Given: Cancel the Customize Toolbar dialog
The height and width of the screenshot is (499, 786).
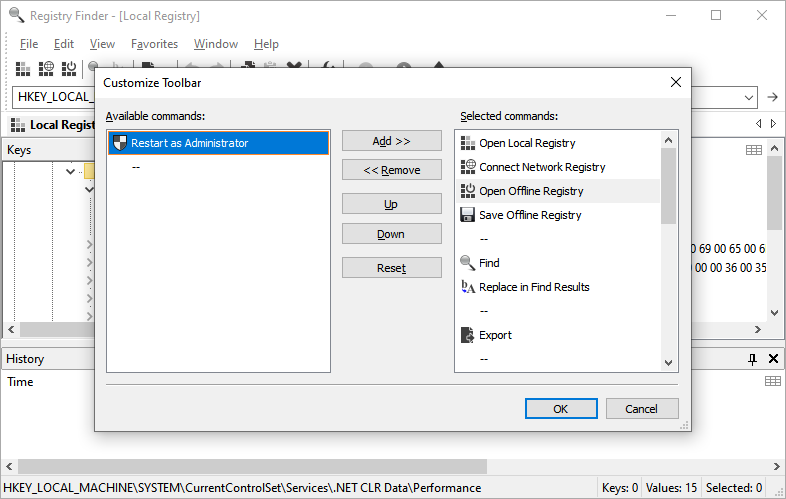Looking at the screenshot, I should [642, 409].
